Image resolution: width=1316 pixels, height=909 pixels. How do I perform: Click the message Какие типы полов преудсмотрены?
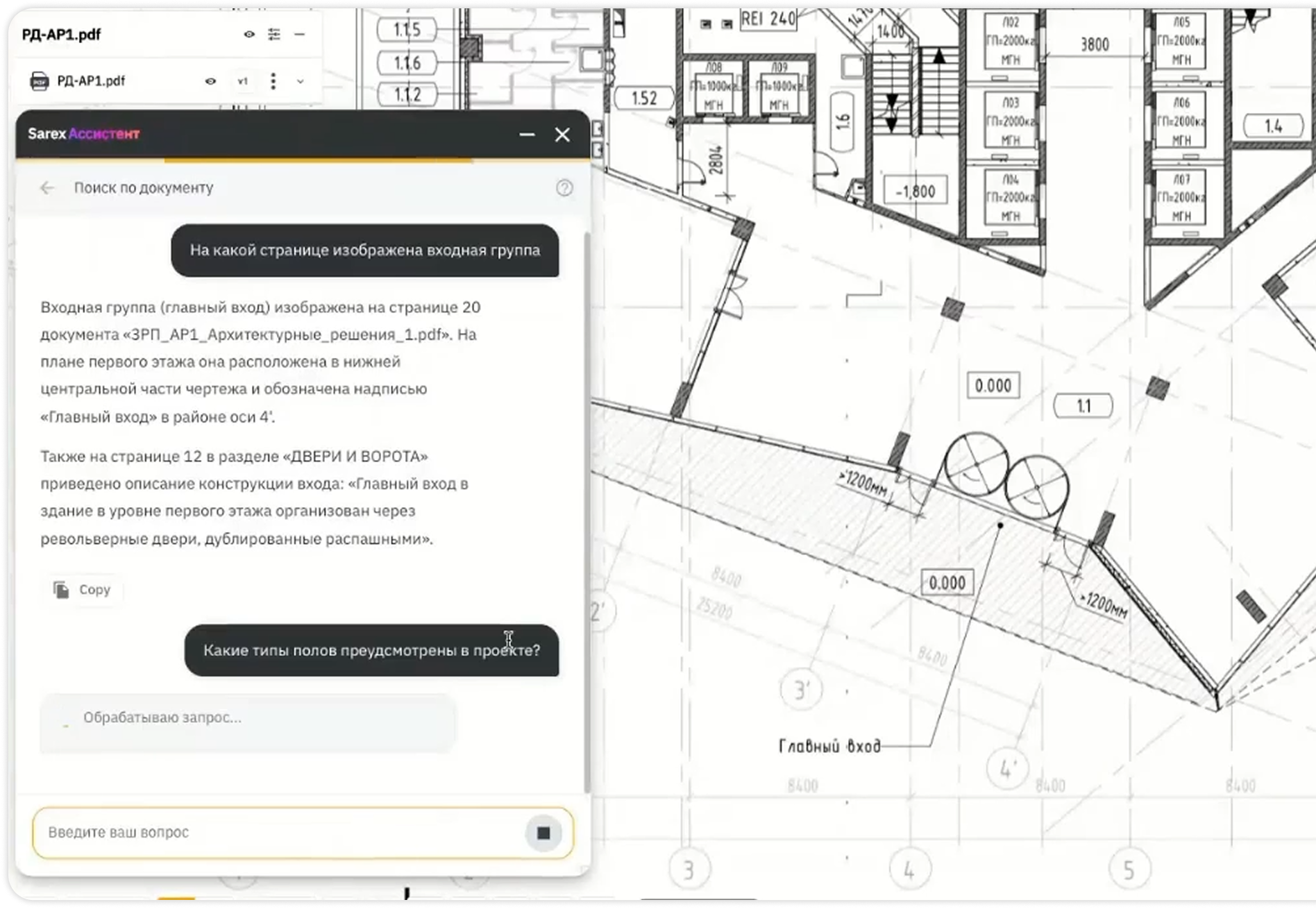click(x=371, y=651)
